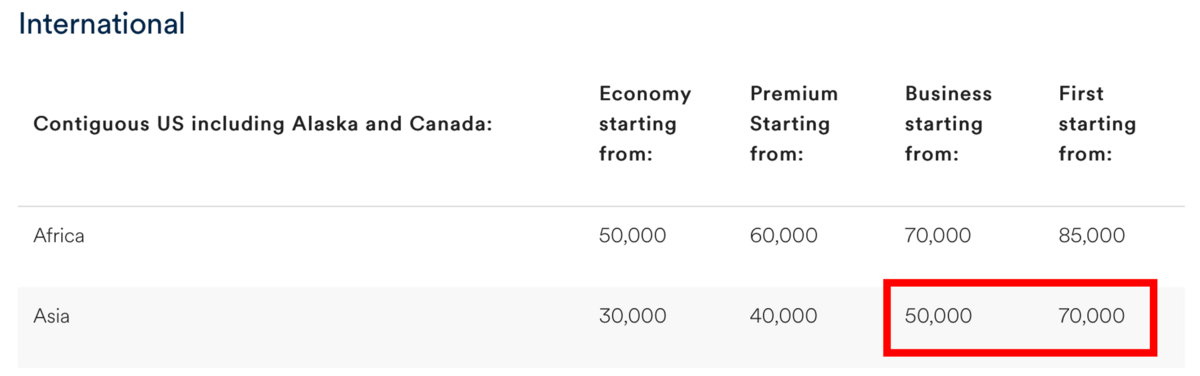Click Africa first class value 85,000
1200x376 pixels.
(1091, 237)
